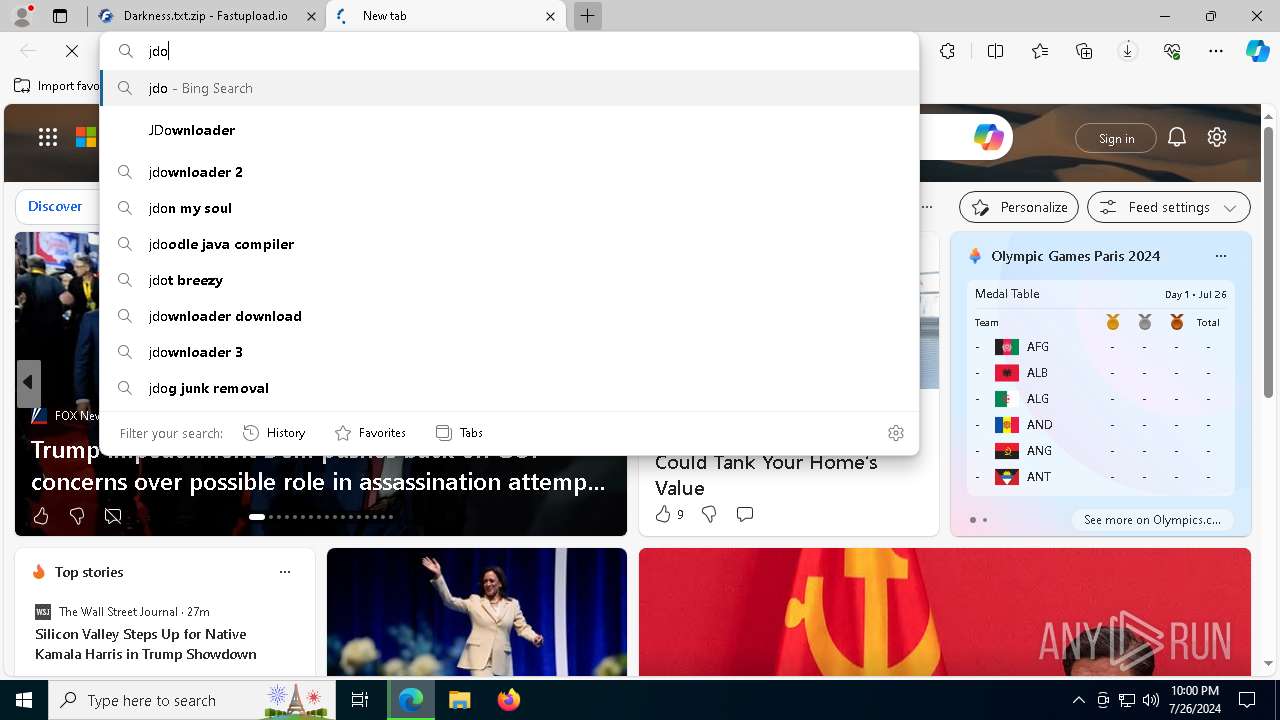Click the taskbar search box
This screenshot has width=1280, height=720.
[x=192, y=700]
